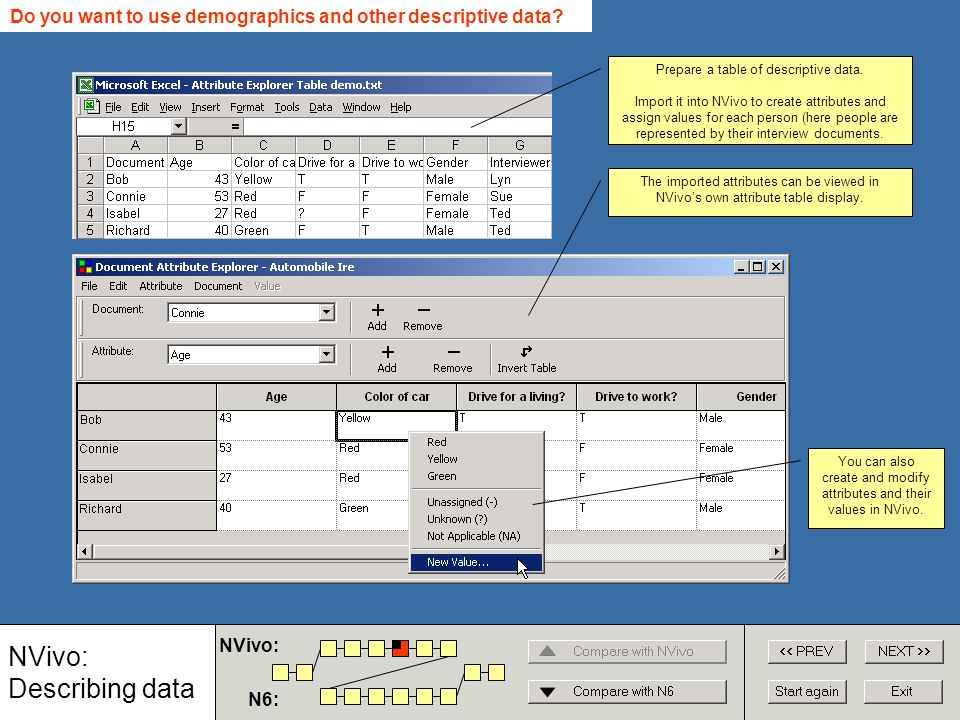This screenshot has height=720, width=960.
Task: Open the File menu in Document Attribute Explorer
Action: [x=89, y=286]
